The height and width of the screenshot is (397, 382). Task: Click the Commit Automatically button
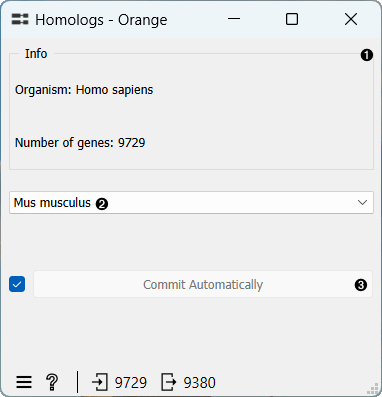203,284
